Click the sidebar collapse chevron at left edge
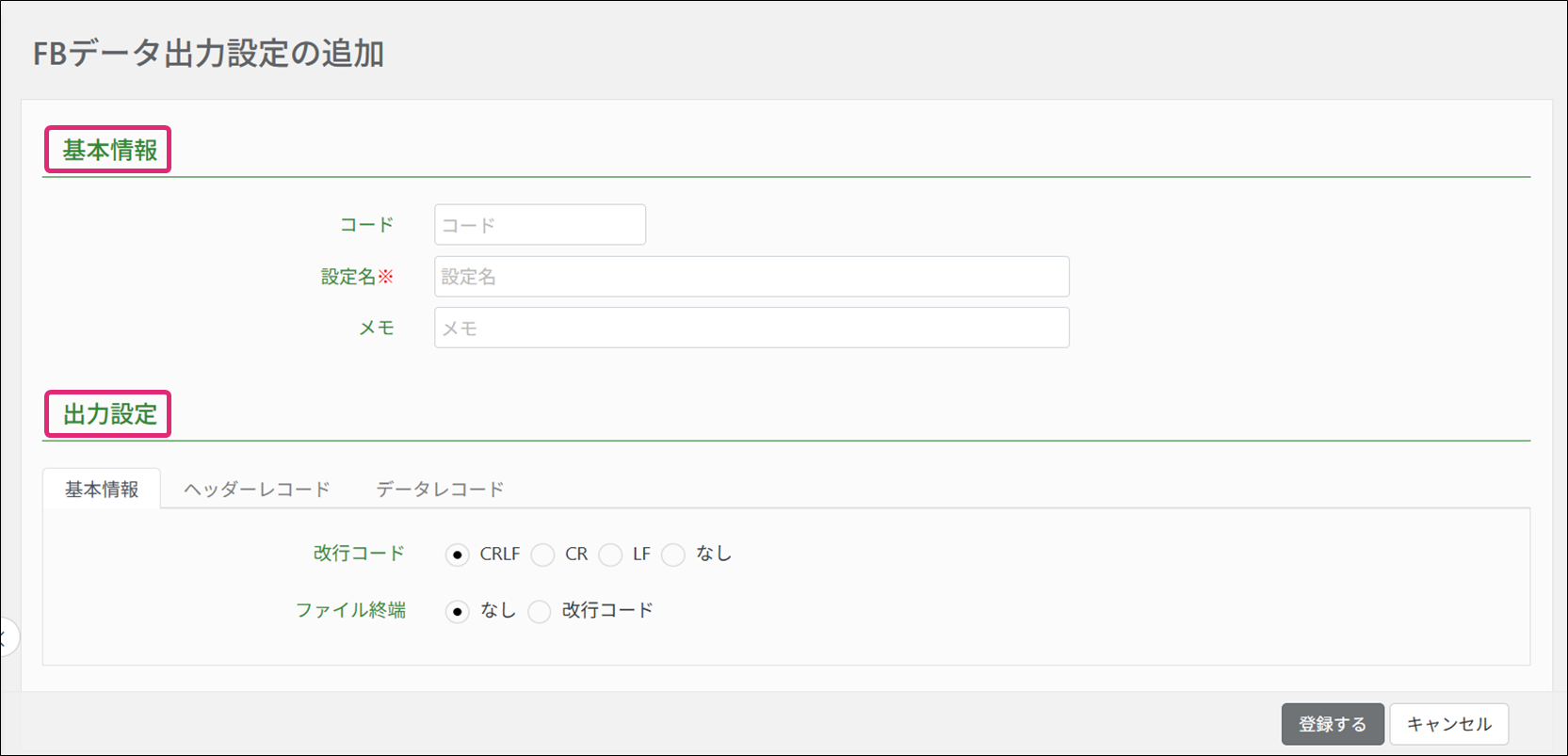 click(x=6, y=637)
